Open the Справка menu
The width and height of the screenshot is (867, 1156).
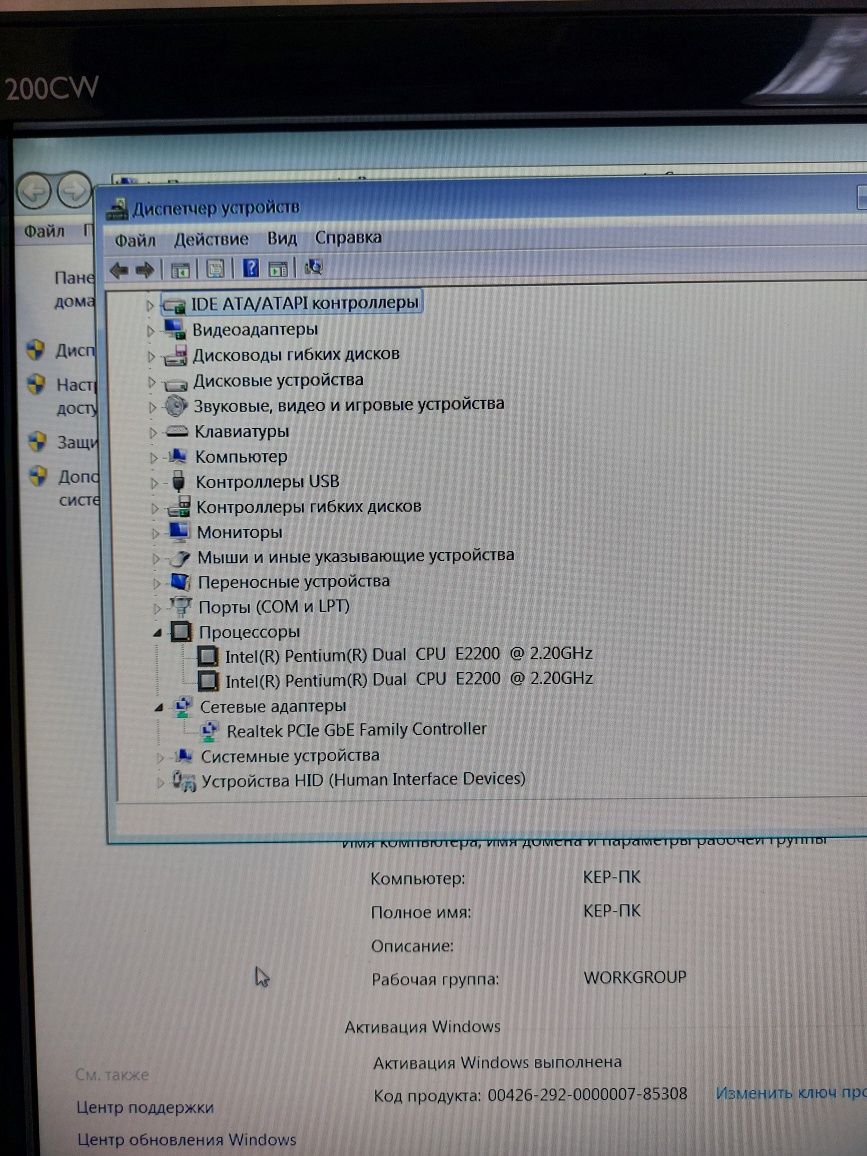(348, 237)
